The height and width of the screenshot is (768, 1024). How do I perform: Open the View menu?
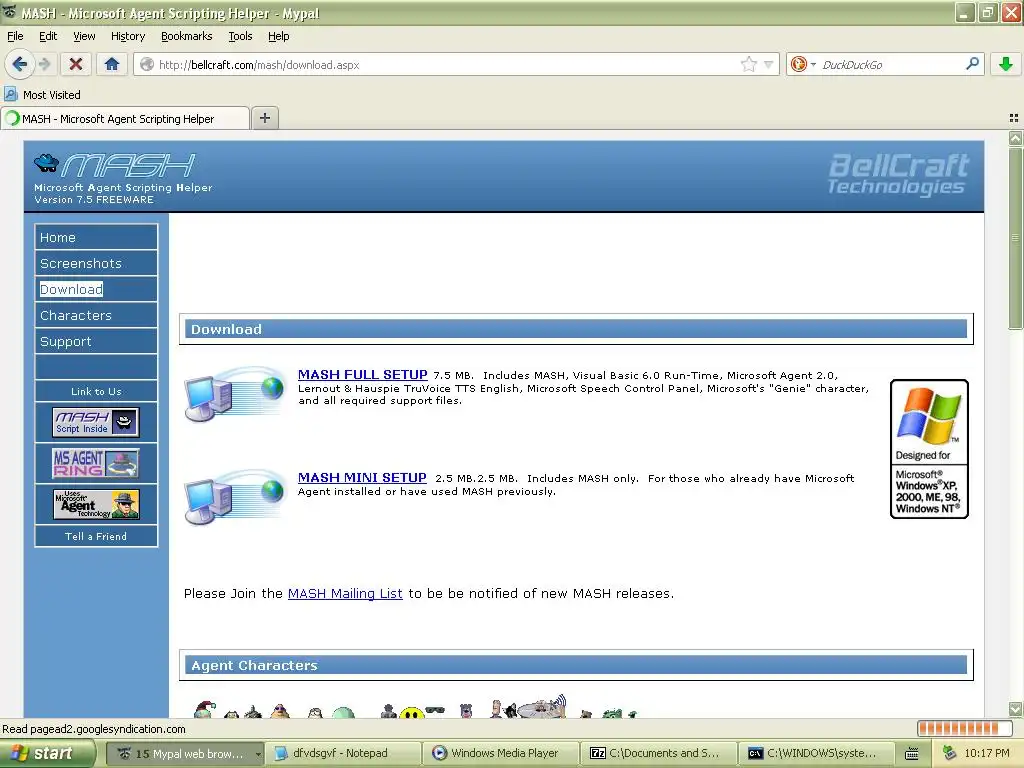click(84, 36)
